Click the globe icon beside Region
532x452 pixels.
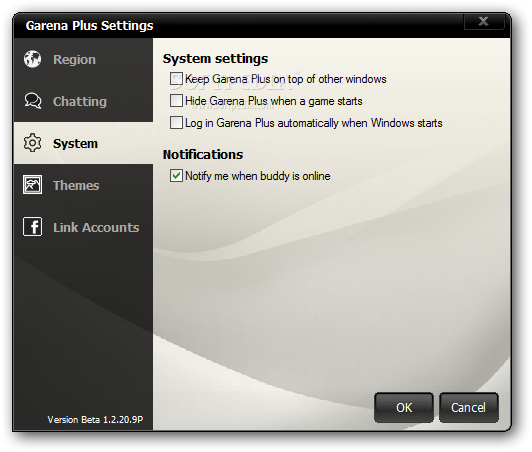[x=33, y=59]
